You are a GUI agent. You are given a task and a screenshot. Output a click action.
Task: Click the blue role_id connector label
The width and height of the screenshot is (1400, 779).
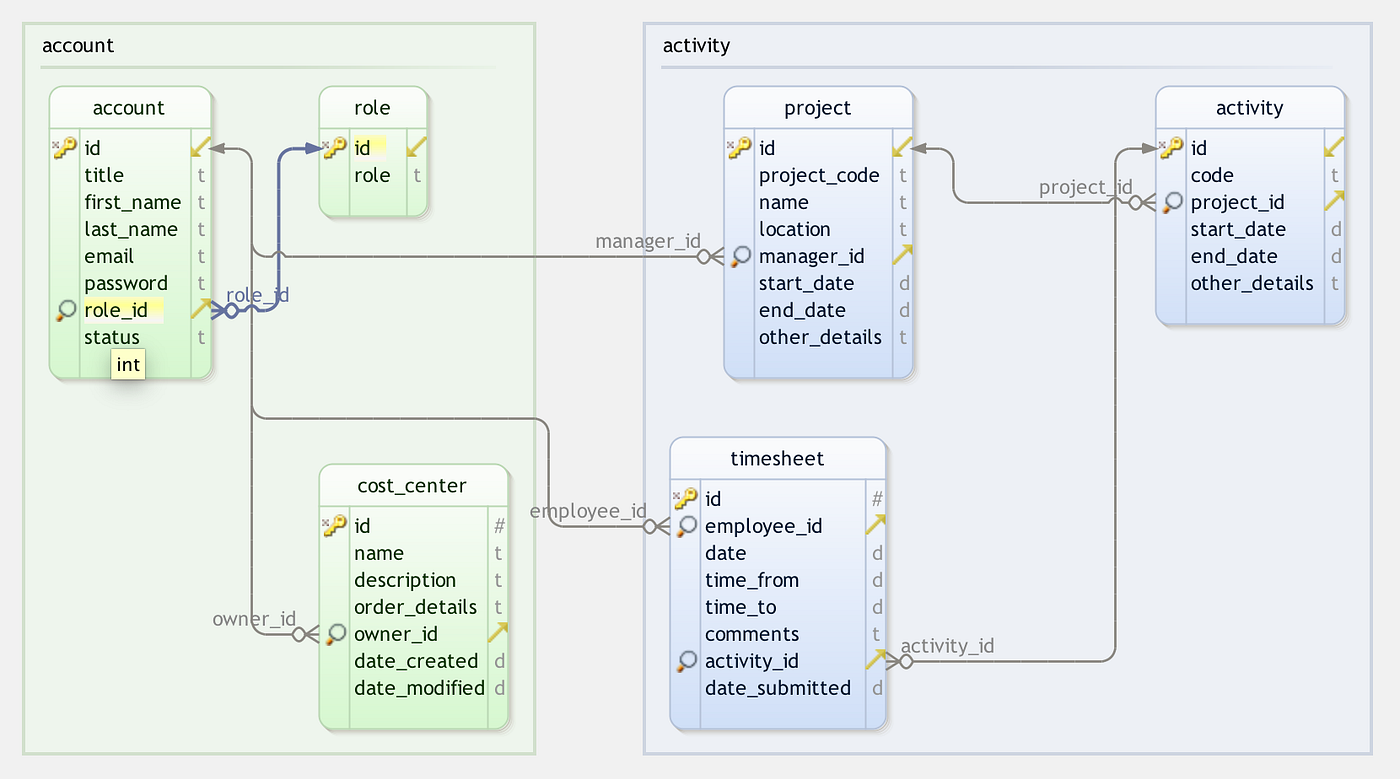click(x=258, y=295)
